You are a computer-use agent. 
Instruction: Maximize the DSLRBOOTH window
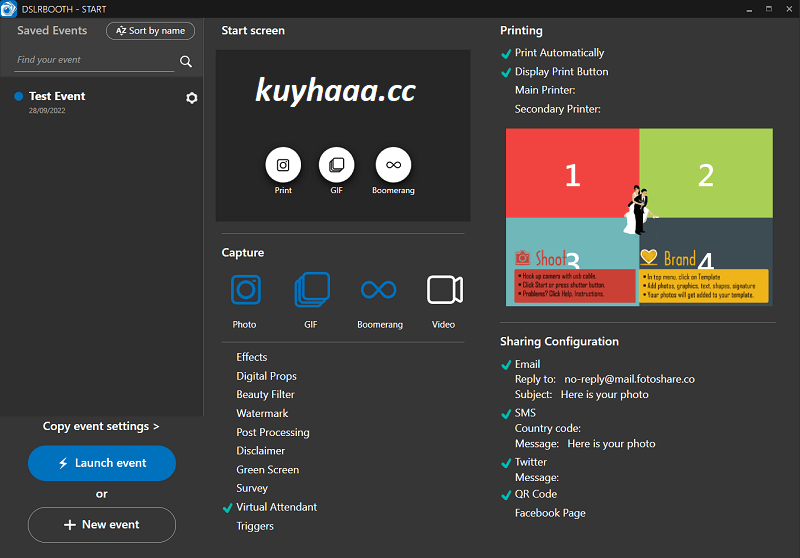pyautogui.click(x=769, y=9)
